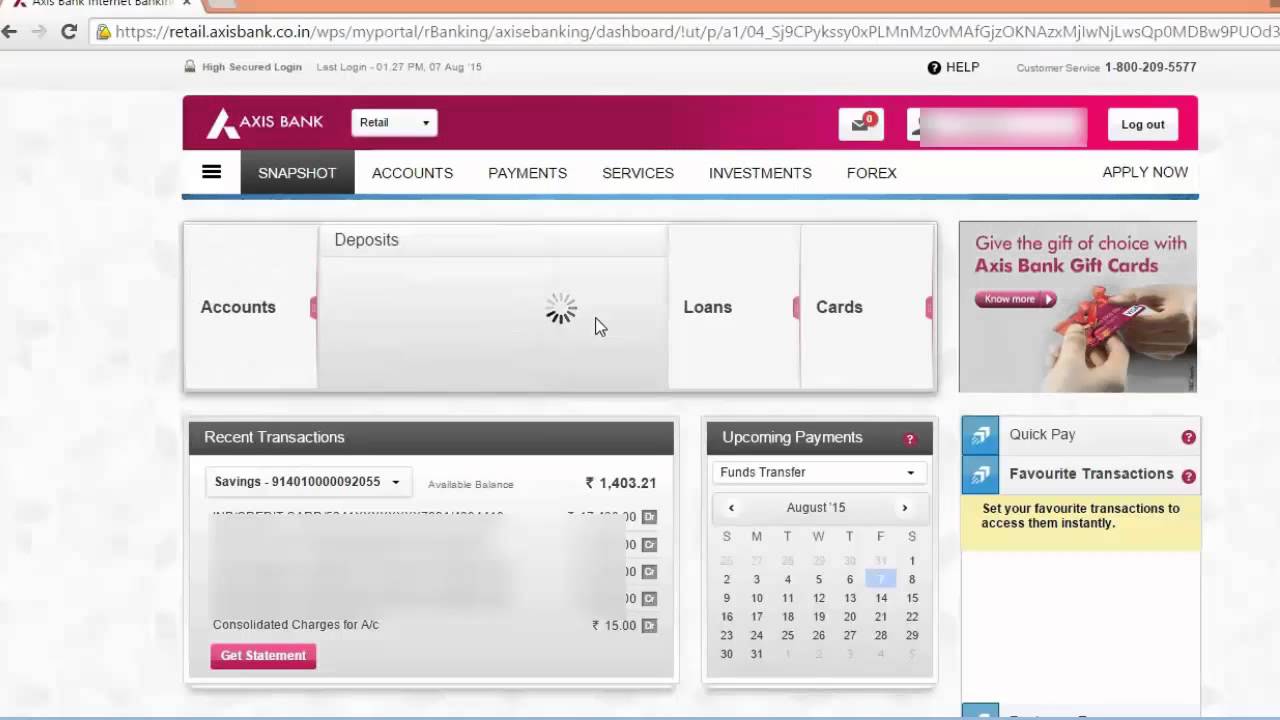Click the Help question mark icon
The image size is (1280, 720).
[934, 67]
